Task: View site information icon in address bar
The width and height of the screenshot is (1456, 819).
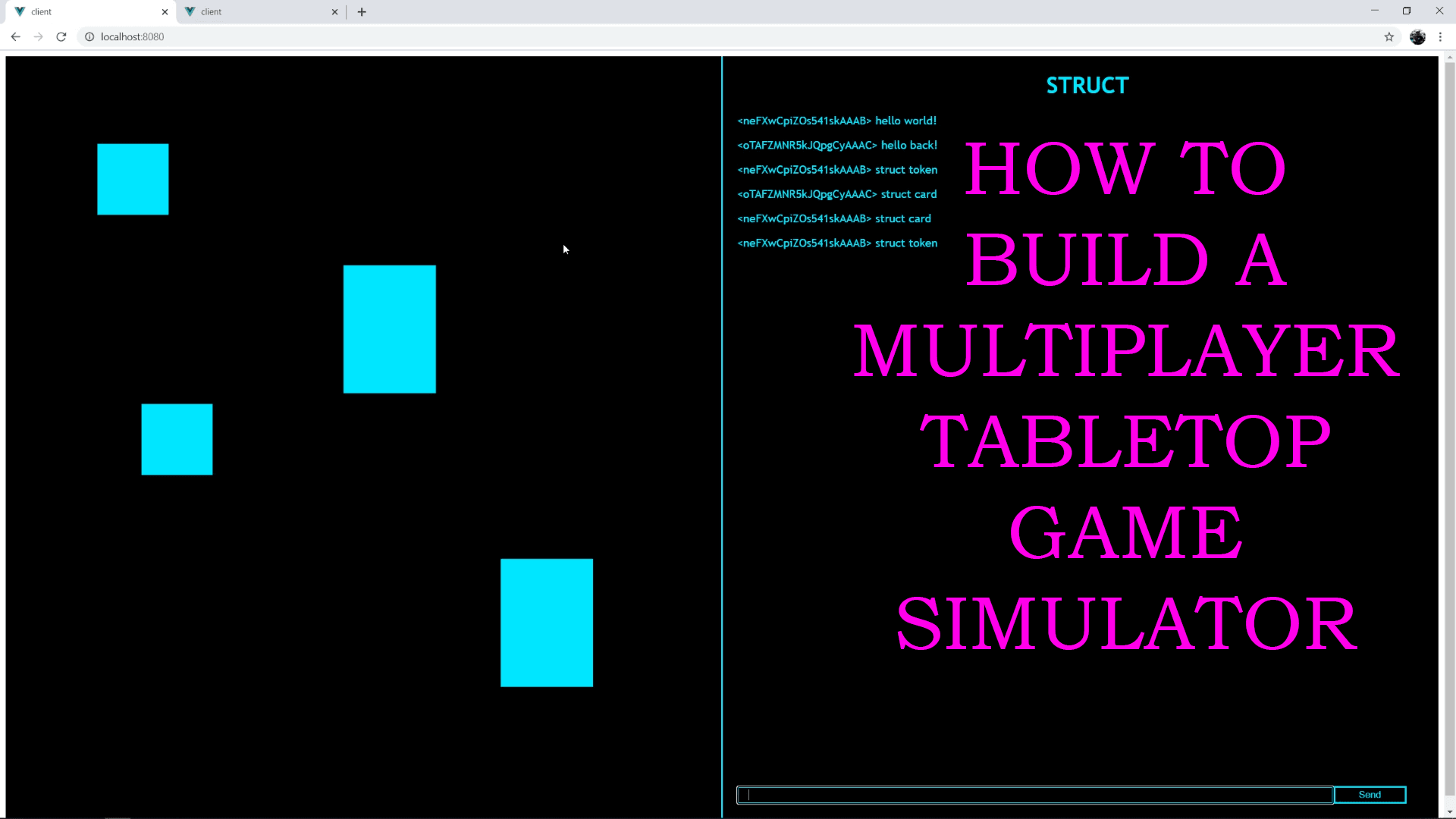Action: (x=89, y=36)
